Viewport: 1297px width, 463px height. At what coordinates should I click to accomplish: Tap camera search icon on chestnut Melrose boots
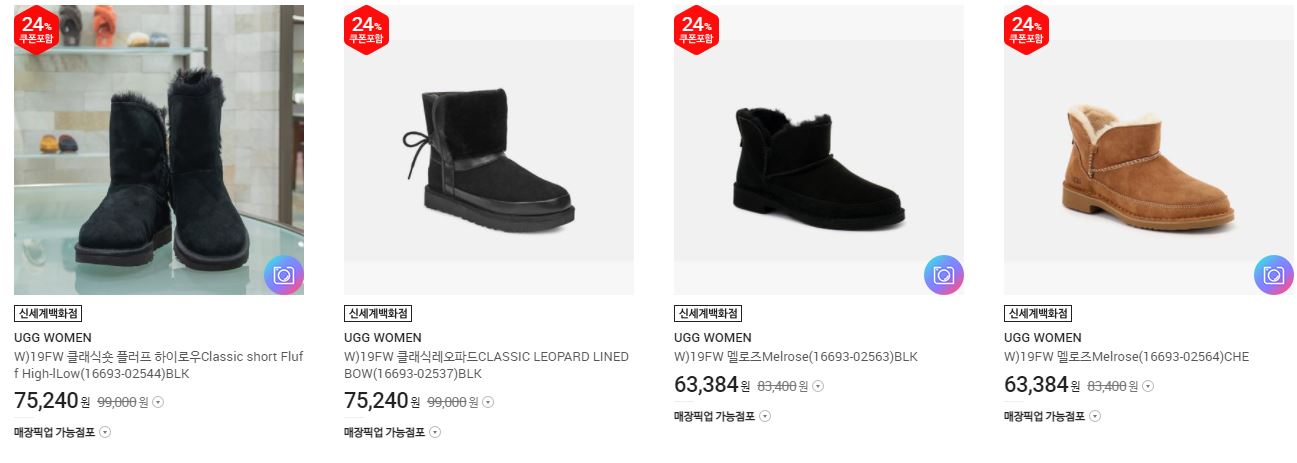point(1274,275)
